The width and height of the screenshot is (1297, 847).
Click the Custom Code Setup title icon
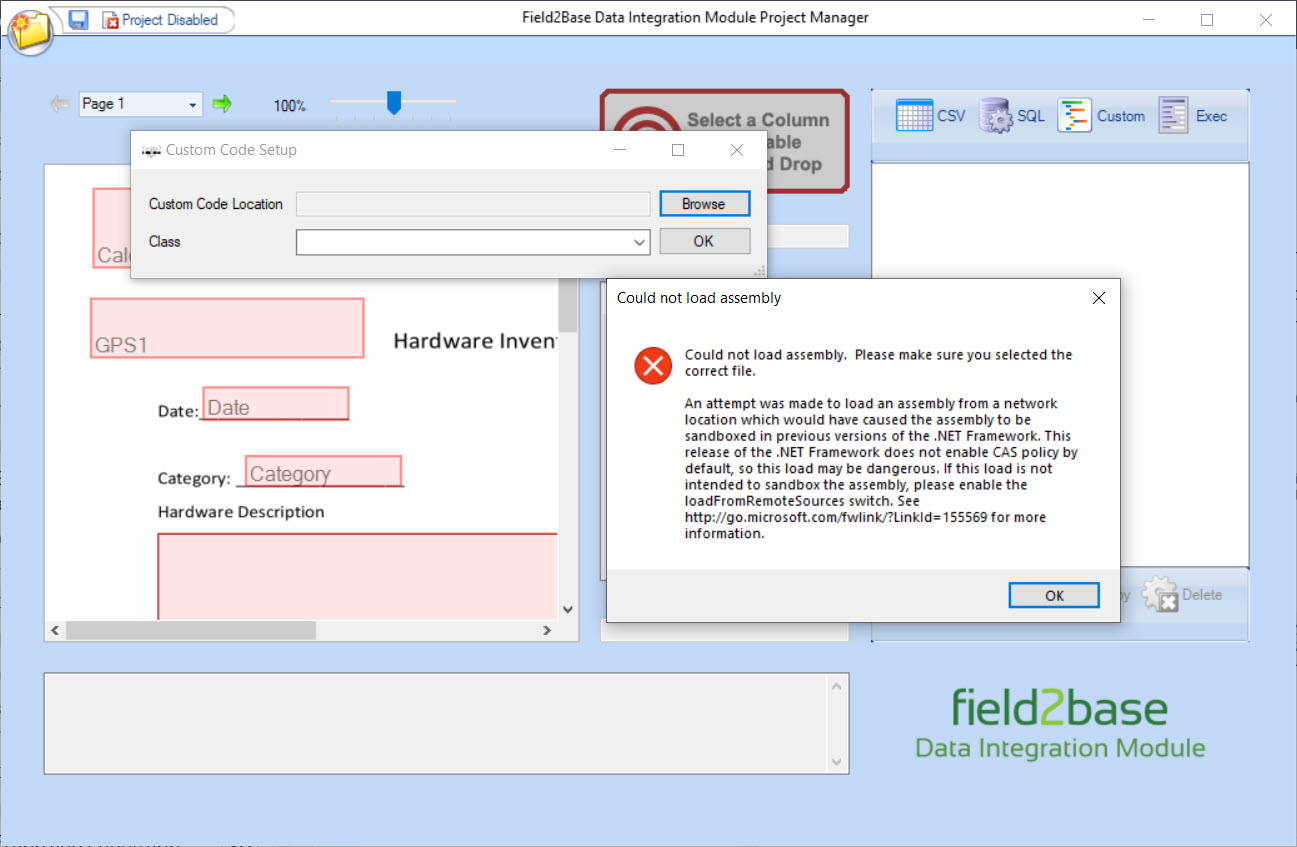point(151,151)
